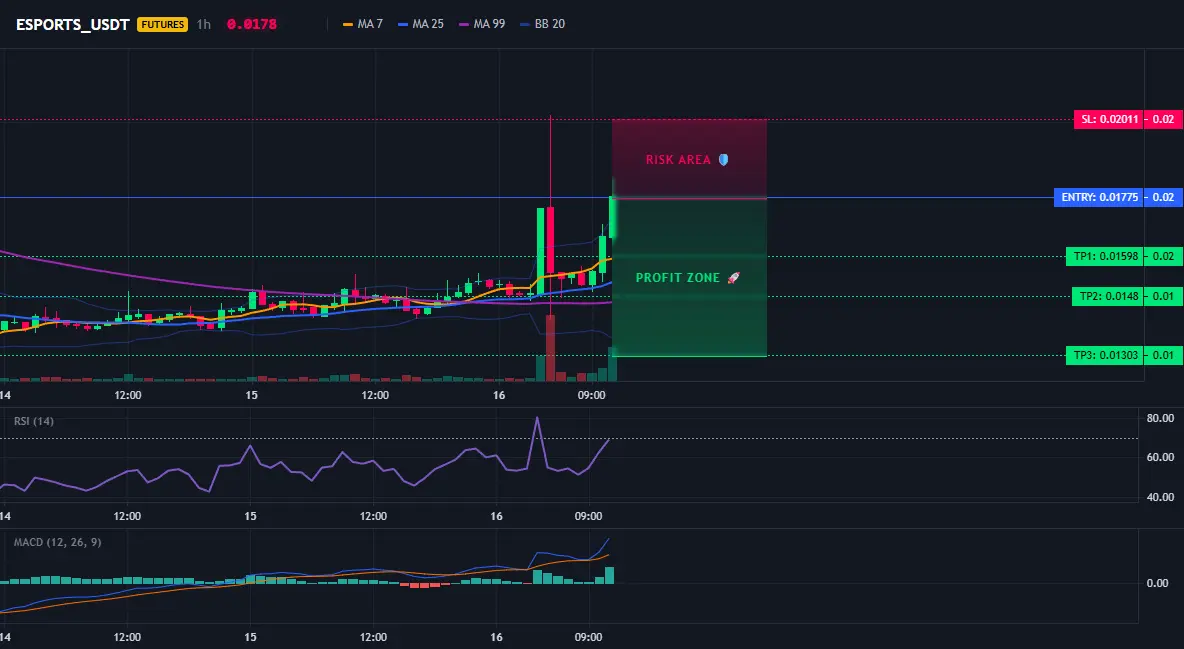
Task: Click the red candle with long upper wick
Action: pyautogui.click(x=550, y=241)
